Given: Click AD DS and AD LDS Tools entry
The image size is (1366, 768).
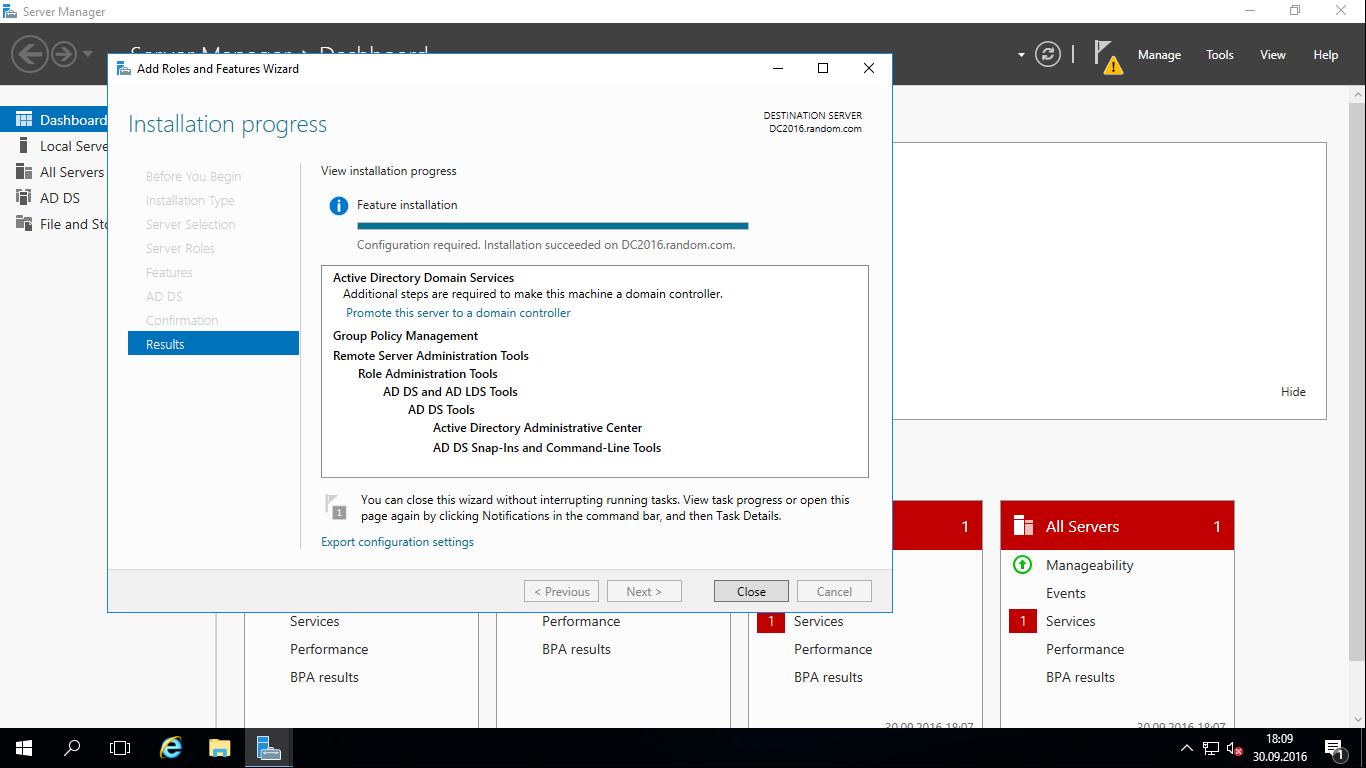Looking at the screenshot, I should [x=450, y=392].
